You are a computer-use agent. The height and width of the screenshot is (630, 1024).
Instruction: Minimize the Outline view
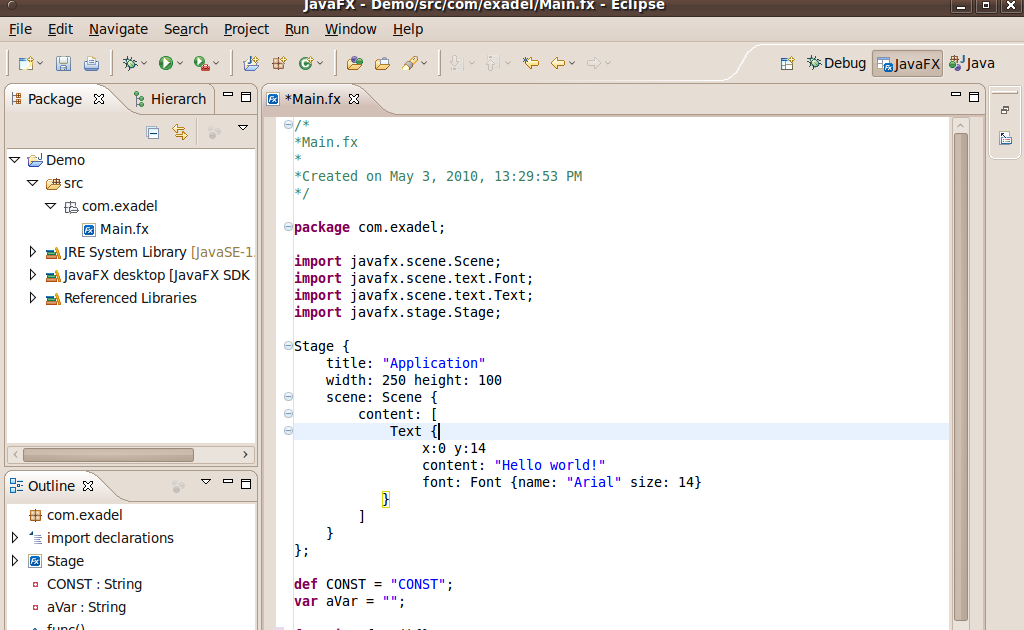point(228,482)
